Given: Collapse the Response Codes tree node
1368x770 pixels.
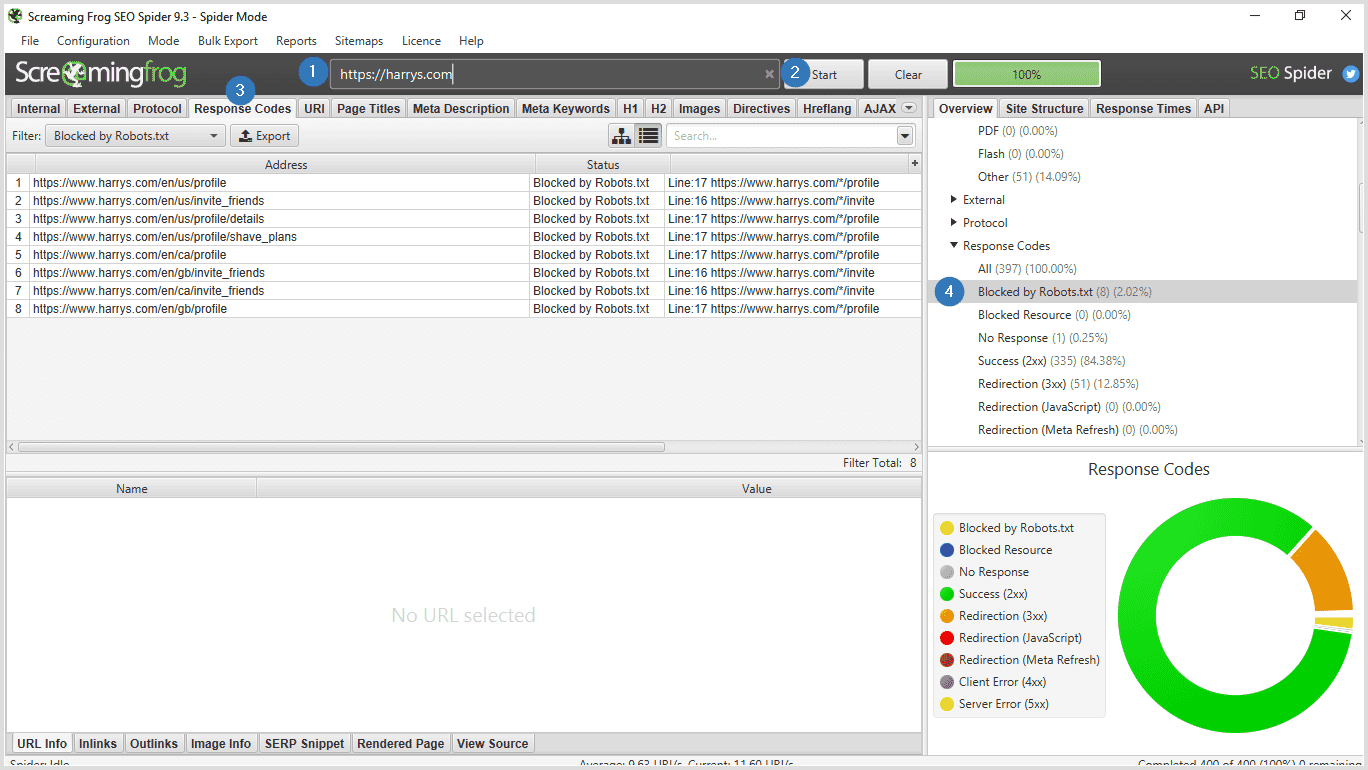Looking at the screenshot, I should [x=954, y=246].
